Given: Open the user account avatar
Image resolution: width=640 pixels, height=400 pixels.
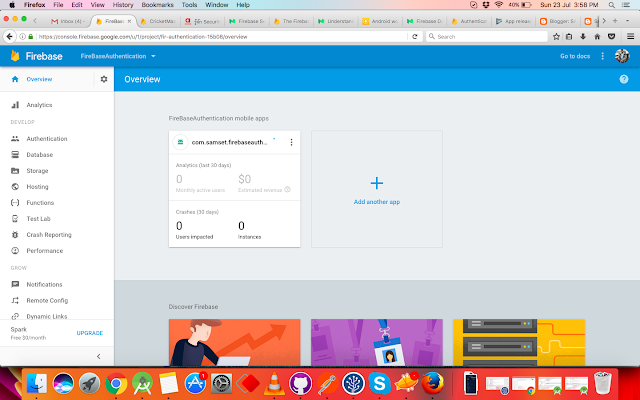Looking at the screenshot, I should (x=622, y=56).
